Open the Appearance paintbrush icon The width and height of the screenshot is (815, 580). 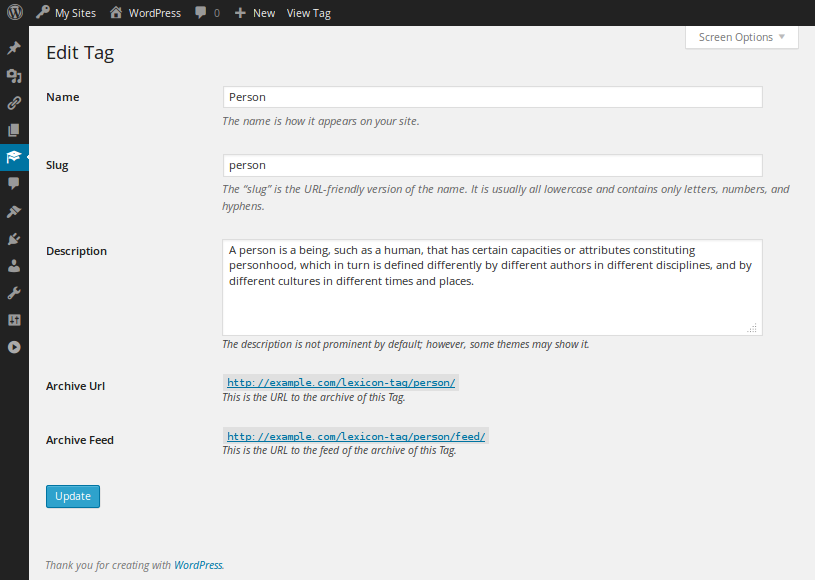[14, 211]
